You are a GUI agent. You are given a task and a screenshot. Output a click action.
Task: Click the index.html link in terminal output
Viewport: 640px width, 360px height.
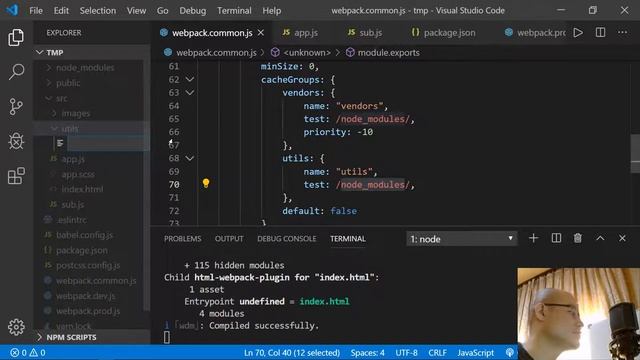324,302
